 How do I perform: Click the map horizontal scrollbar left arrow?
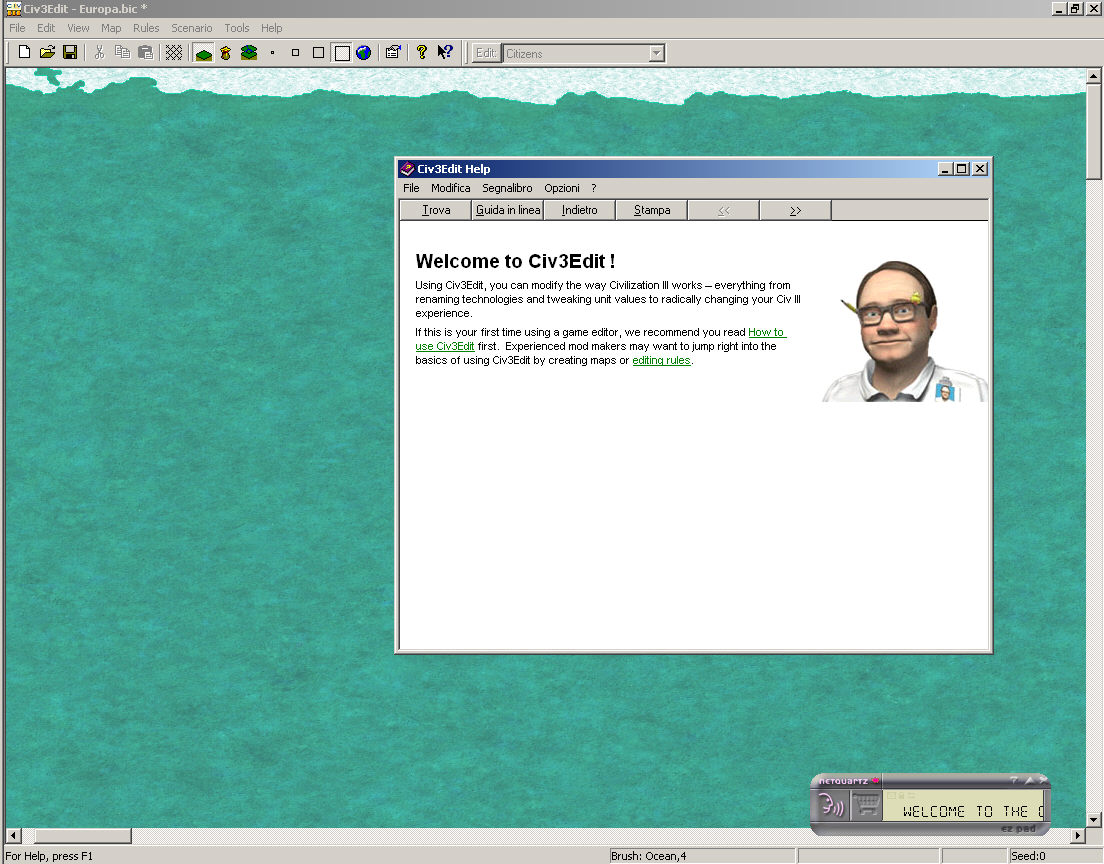pyautogui.click(x=13, y=836)
